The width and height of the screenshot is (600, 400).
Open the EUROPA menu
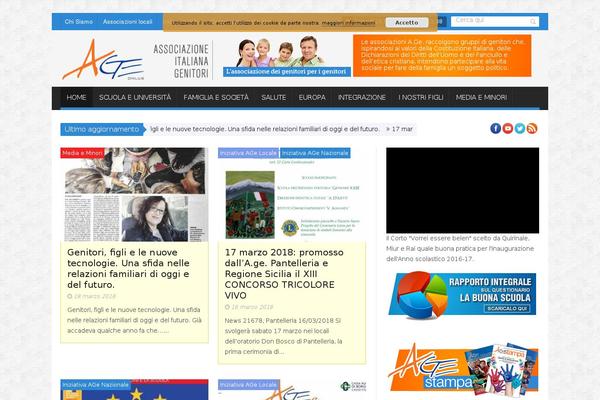312,98
